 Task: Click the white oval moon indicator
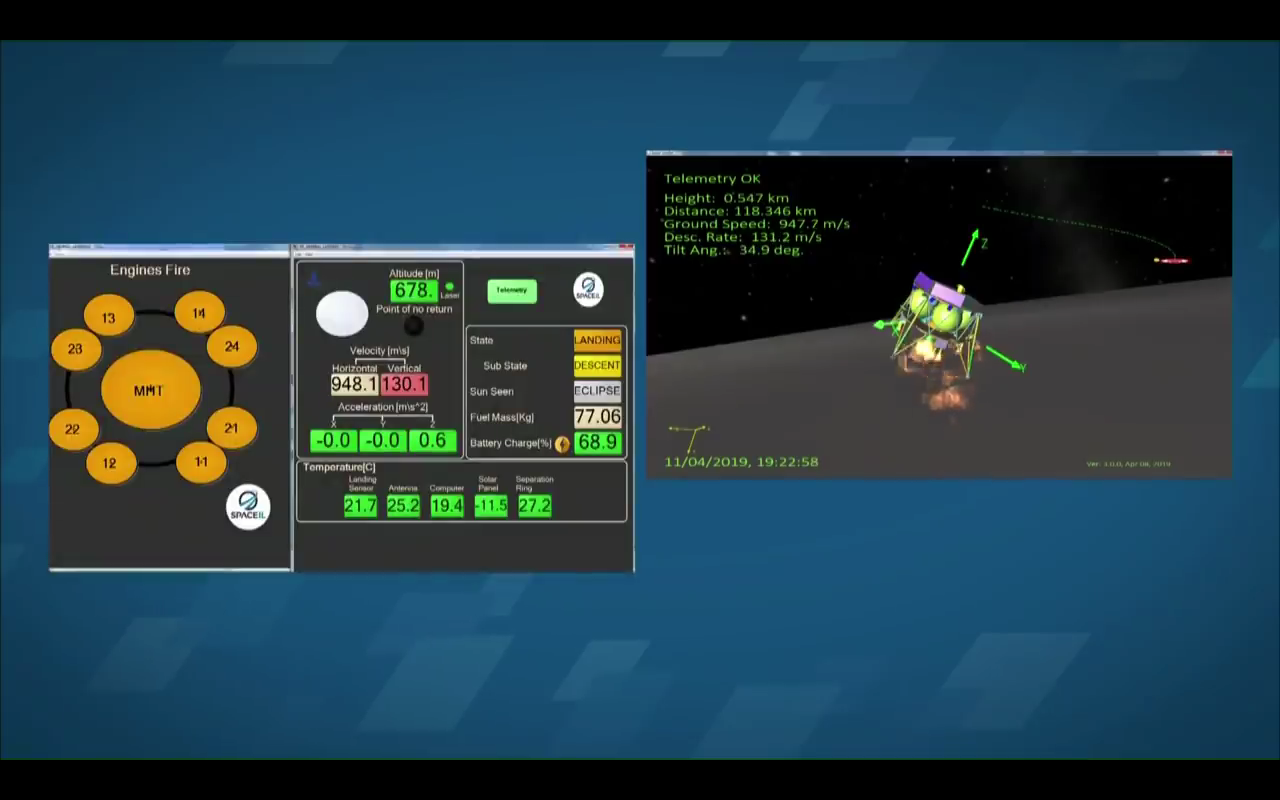[x=342, y=313]
